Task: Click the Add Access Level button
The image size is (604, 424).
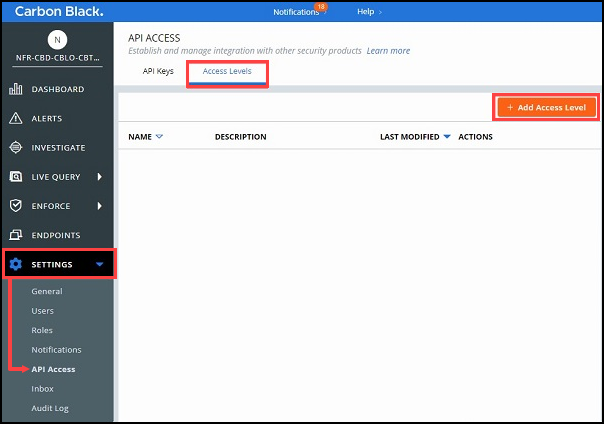Action: [x=547, y=107]
